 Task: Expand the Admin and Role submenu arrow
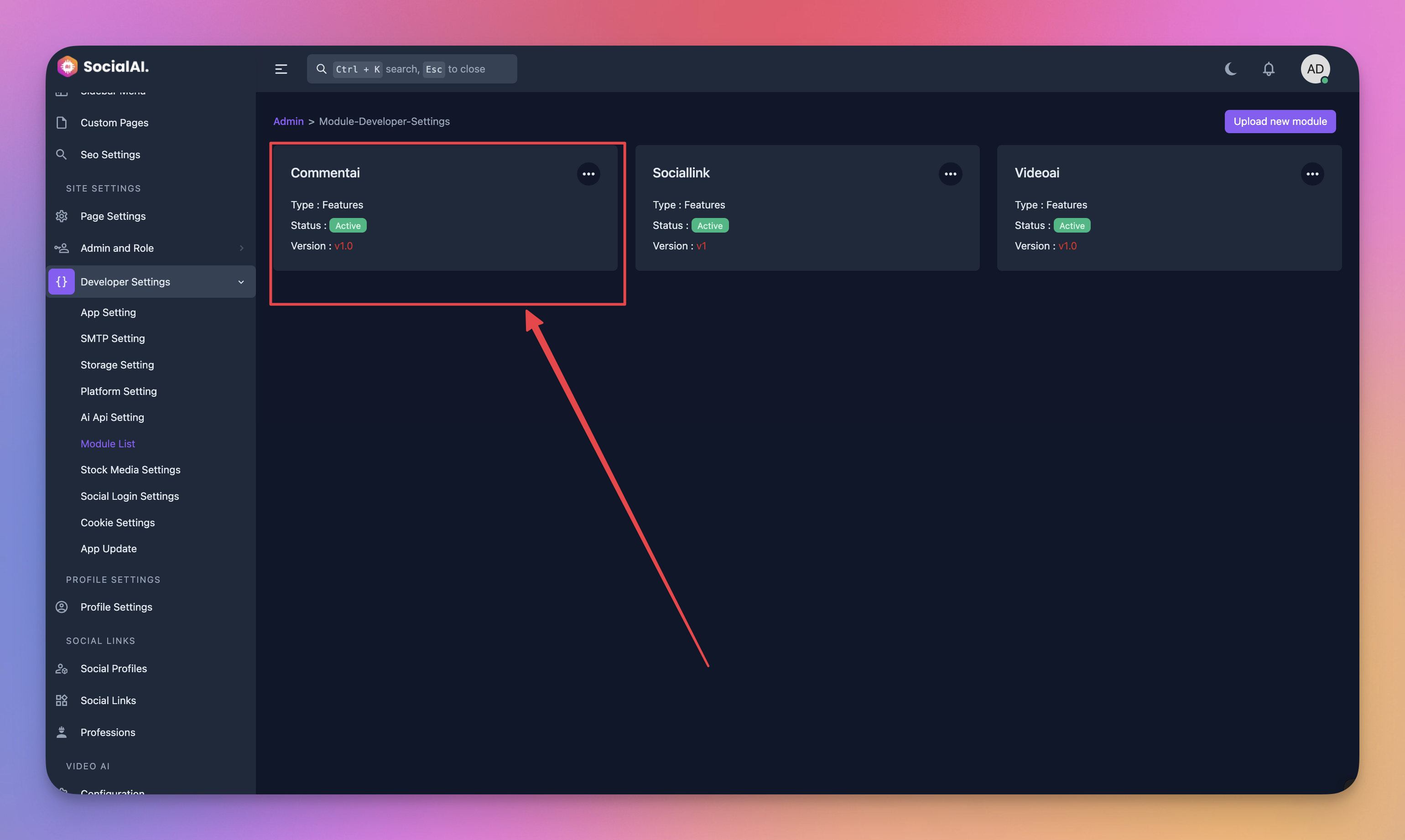point(241,248)
